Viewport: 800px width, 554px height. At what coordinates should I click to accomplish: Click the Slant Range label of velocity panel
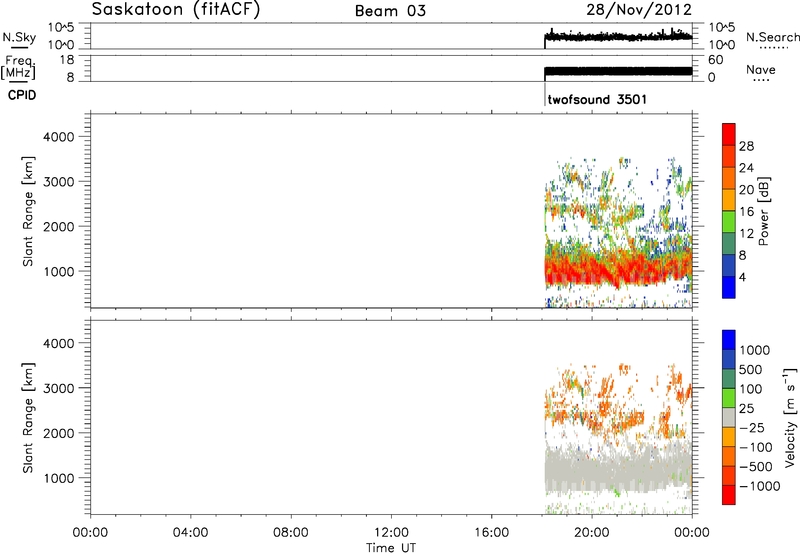pyautogui.click(x=28, y=417)
